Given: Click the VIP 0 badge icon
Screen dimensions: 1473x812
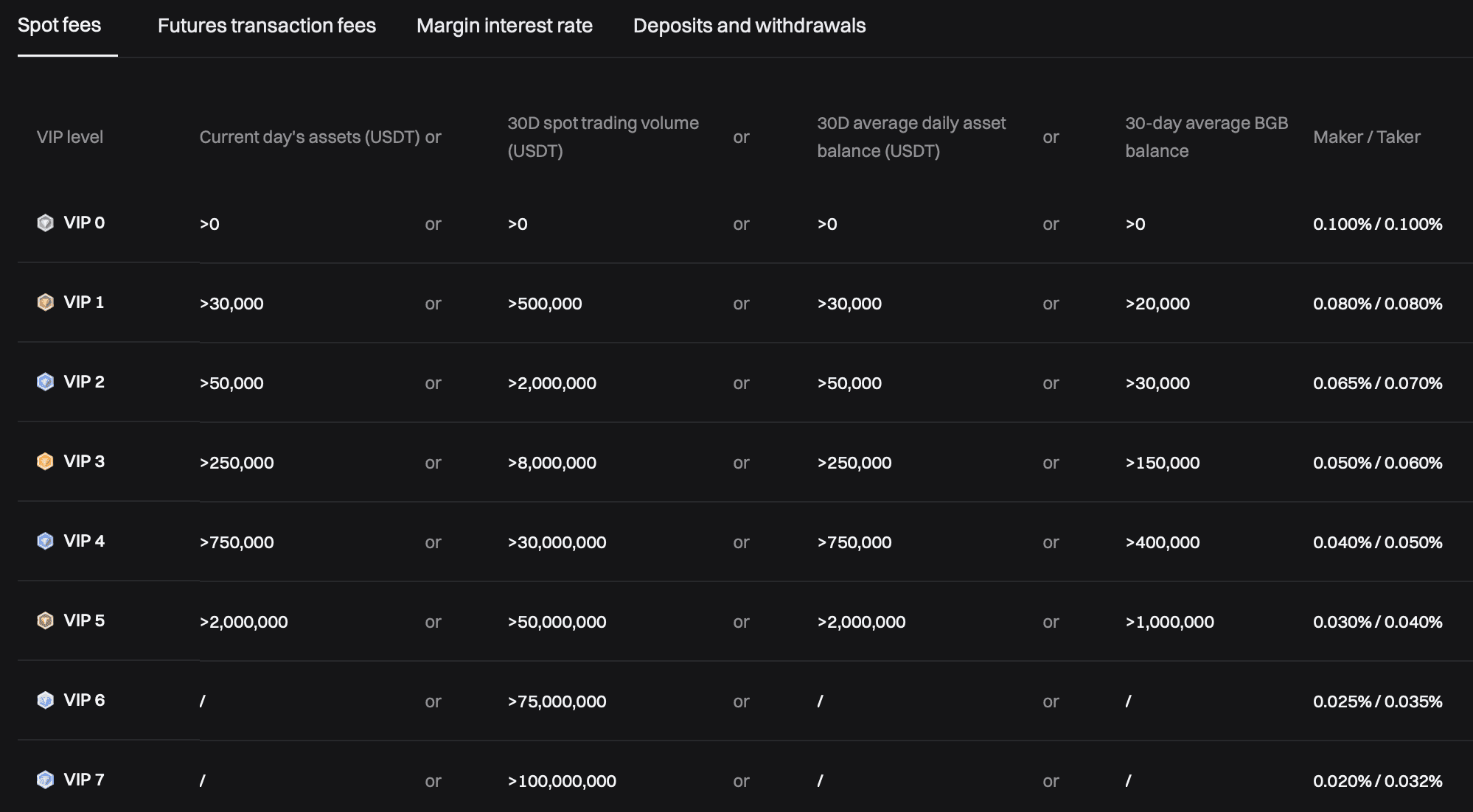Looking at the screenshot, I should pyautogui.click(x=45, y=223).
